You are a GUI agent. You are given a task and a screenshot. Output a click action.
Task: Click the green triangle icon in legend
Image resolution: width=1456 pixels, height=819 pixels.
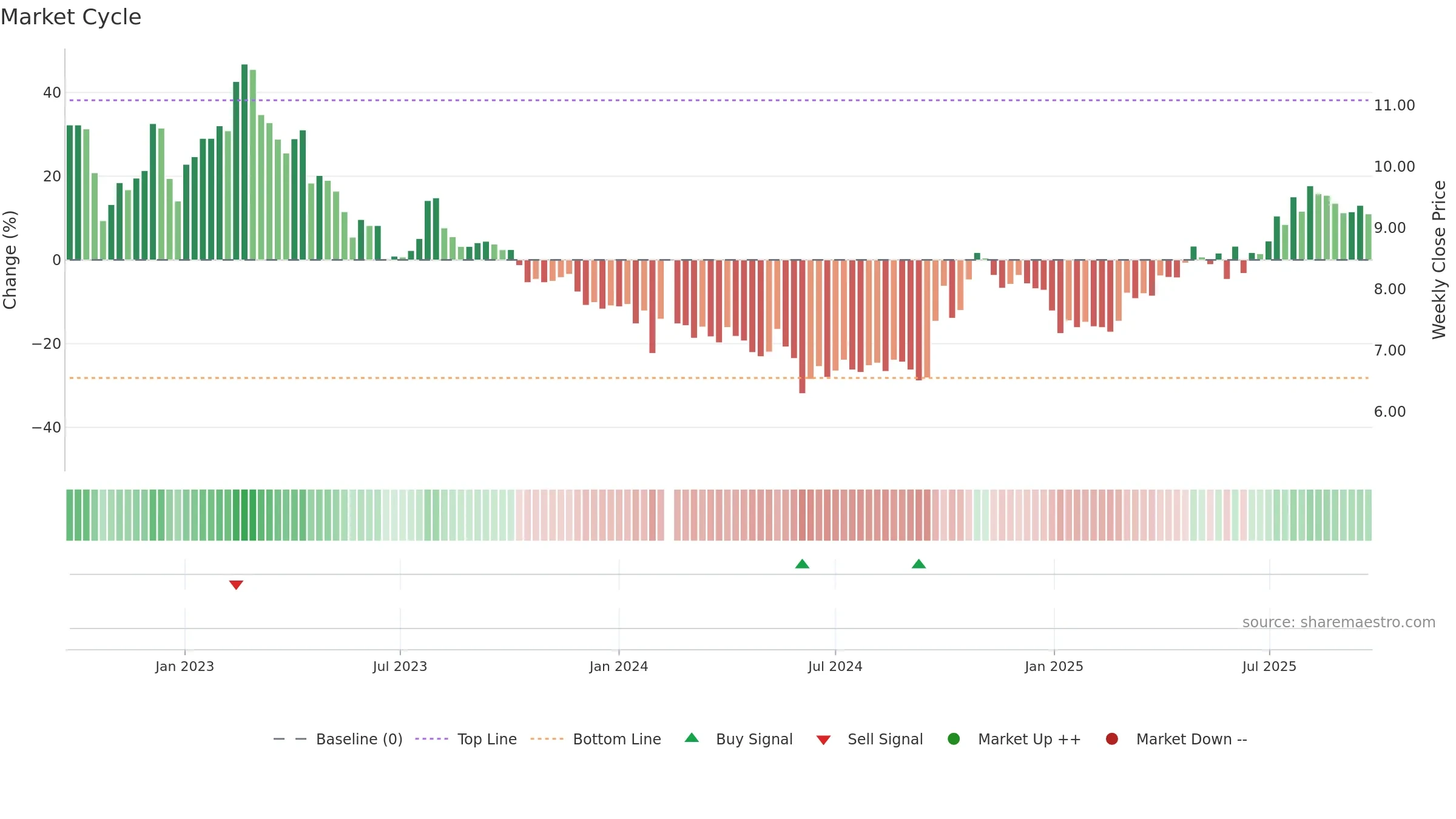pyautogui.click(x=692, y=738)
